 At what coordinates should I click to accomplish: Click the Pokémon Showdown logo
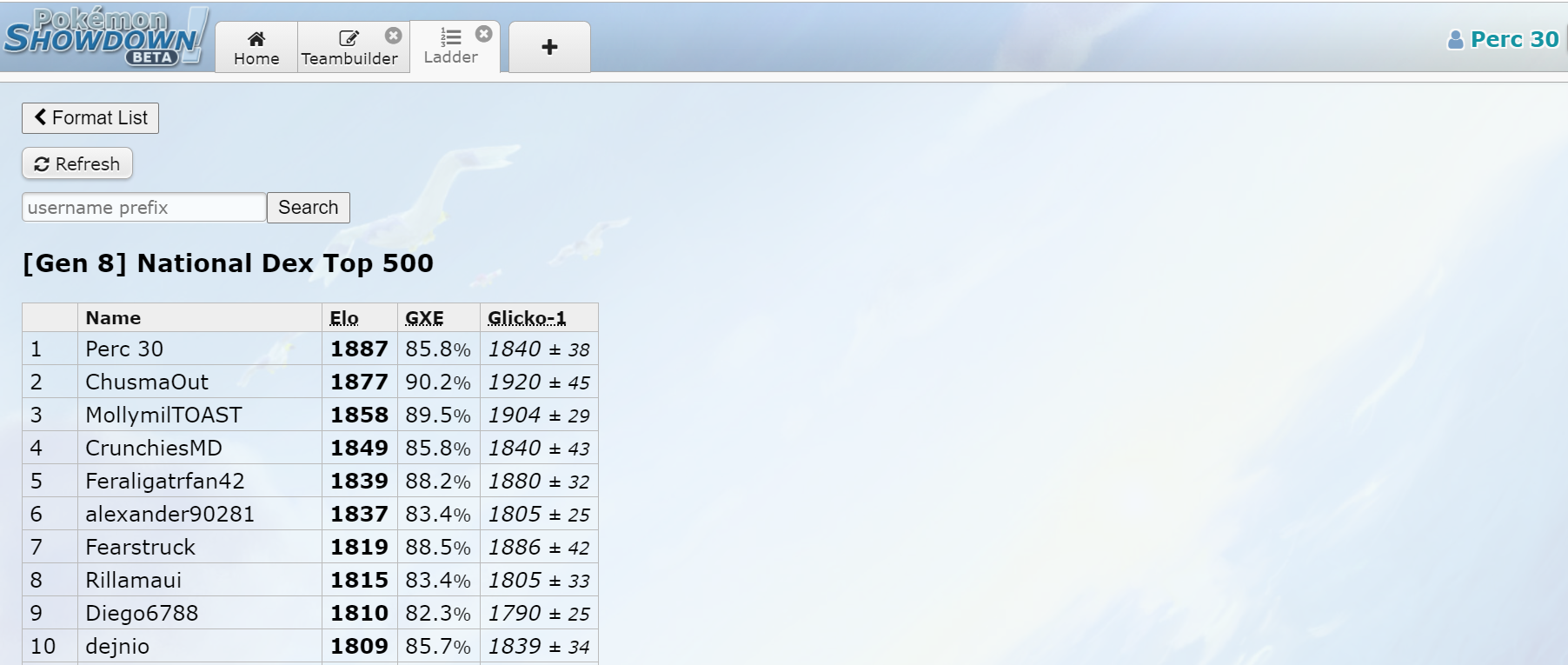pos(106,37)
